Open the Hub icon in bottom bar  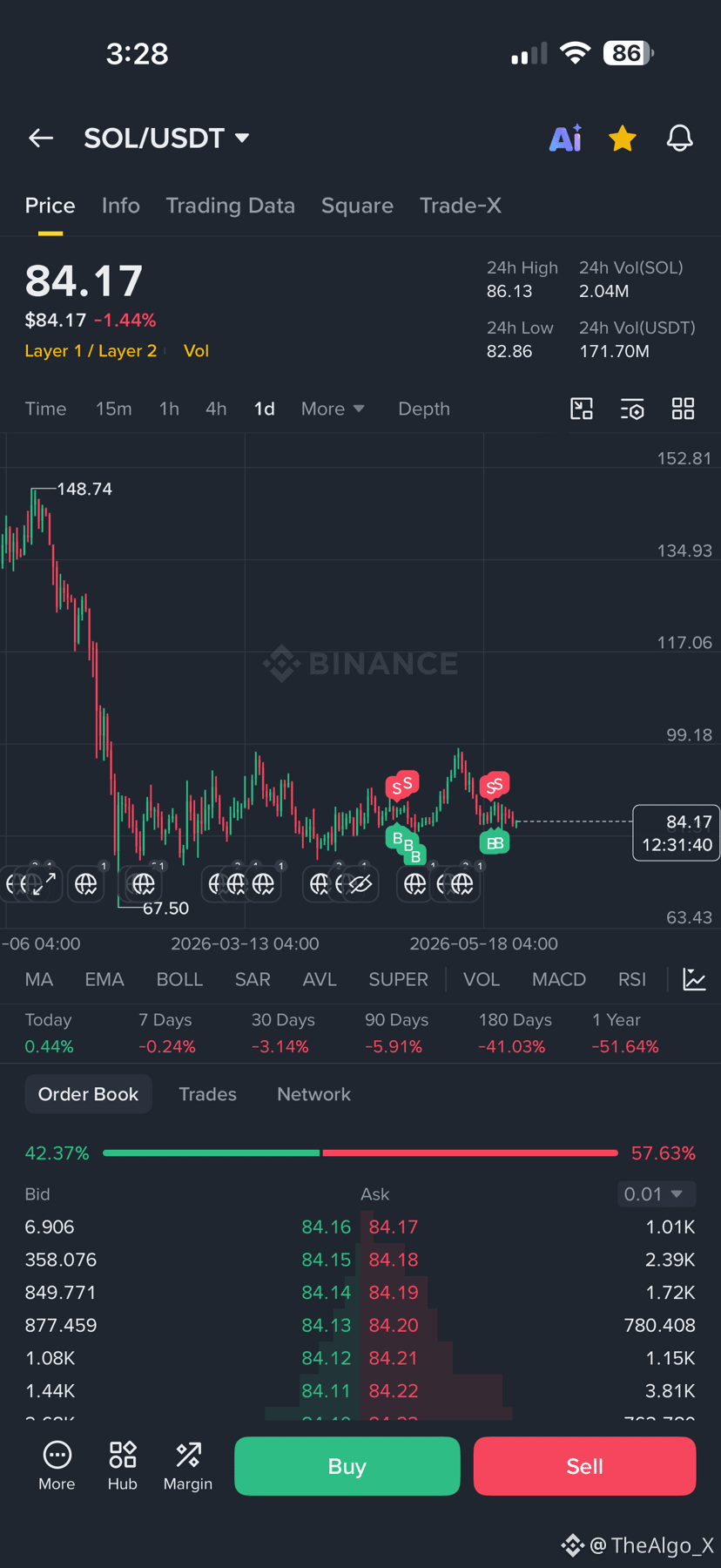pos(123,1465)
